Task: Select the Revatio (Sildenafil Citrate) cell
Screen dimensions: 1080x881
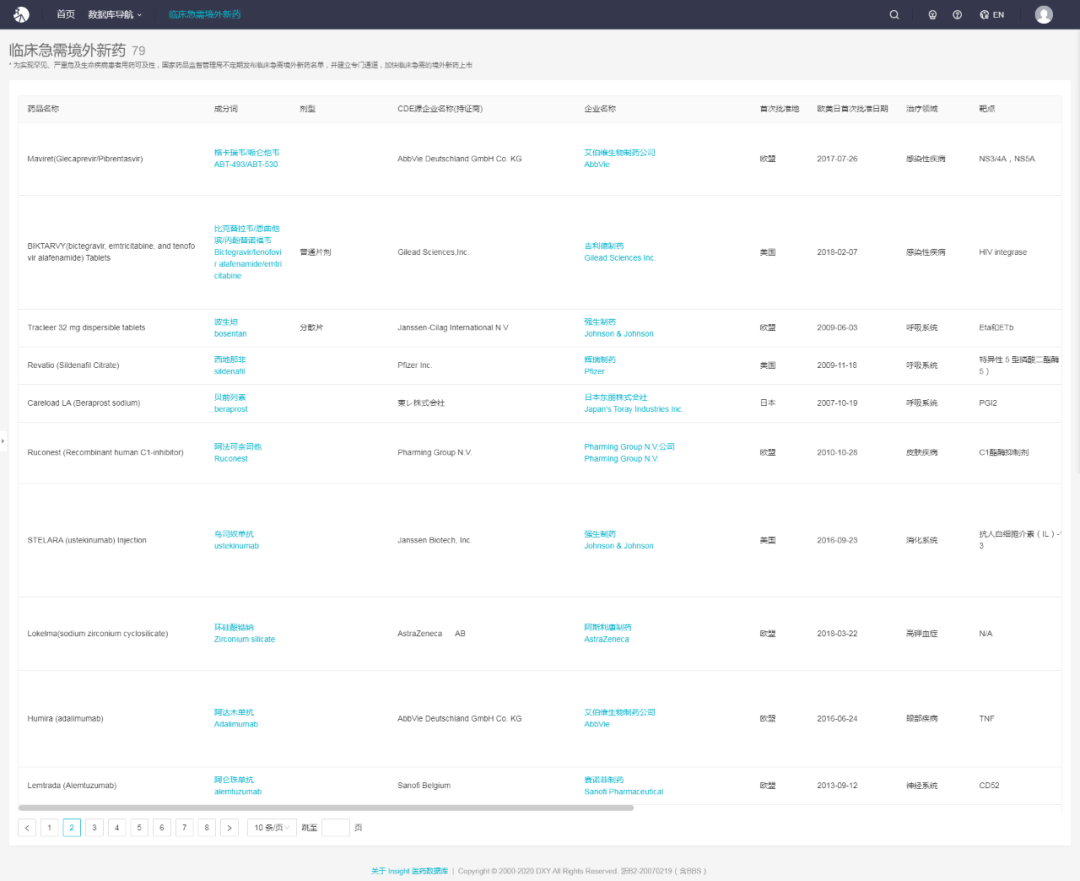Action: point(73,366)
